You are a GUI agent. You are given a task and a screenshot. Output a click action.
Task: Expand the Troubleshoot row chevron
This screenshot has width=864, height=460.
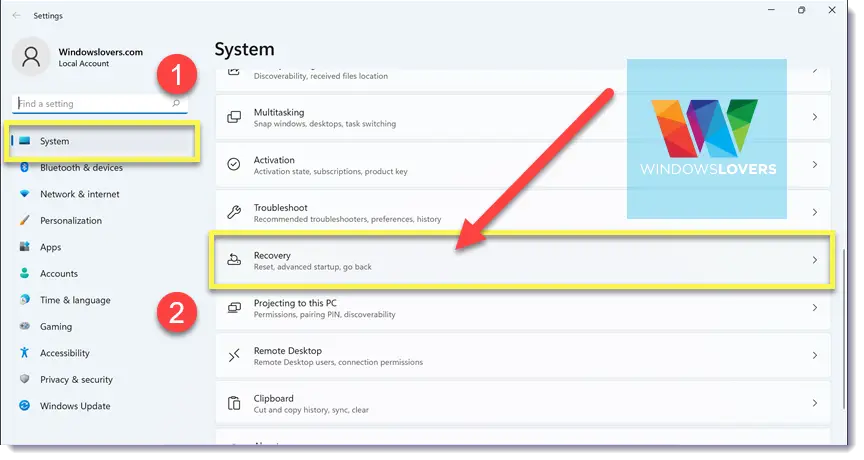coord(814,212)
